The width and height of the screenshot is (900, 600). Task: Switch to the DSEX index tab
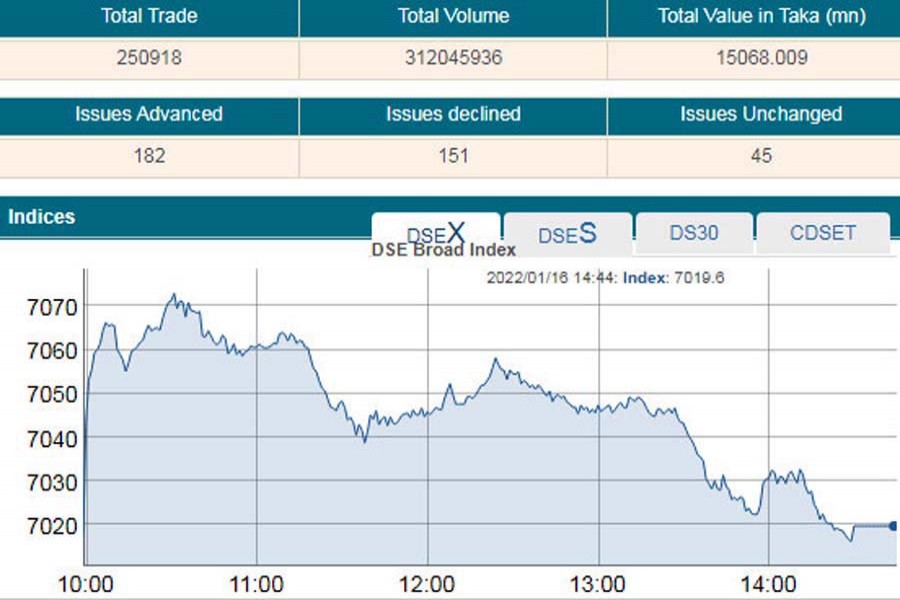point(436,232)
